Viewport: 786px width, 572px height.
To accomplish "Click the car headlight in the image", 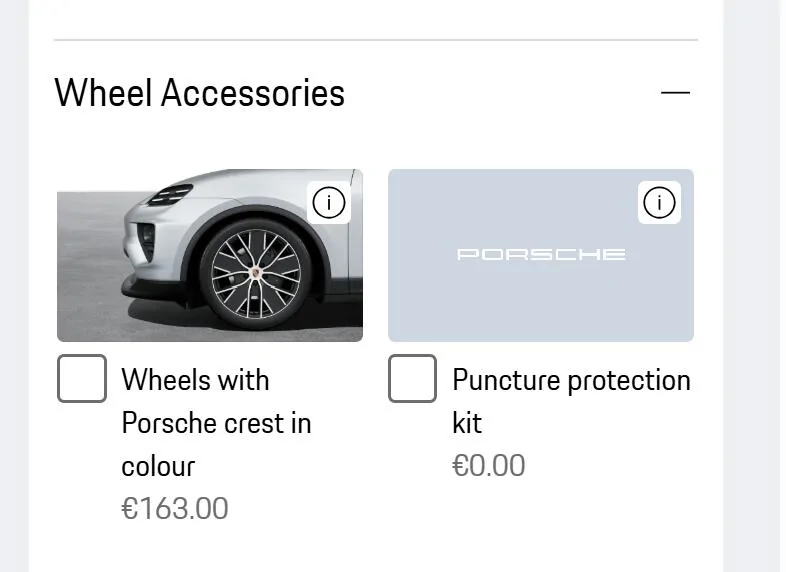I will point(171,194).
